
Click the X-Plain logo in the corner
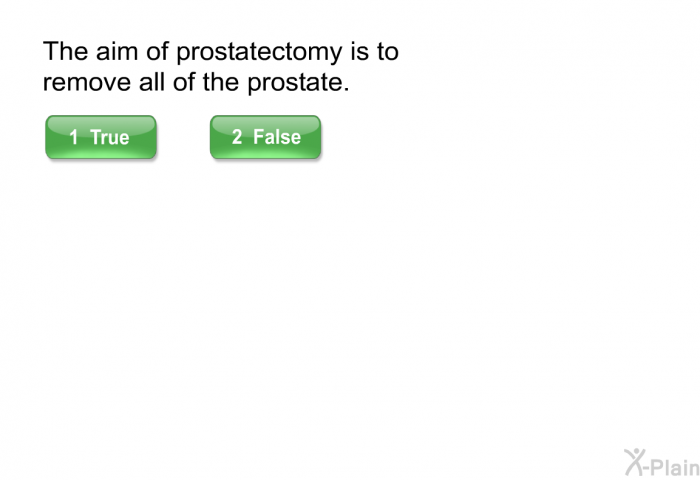click(x=660, y=462)
